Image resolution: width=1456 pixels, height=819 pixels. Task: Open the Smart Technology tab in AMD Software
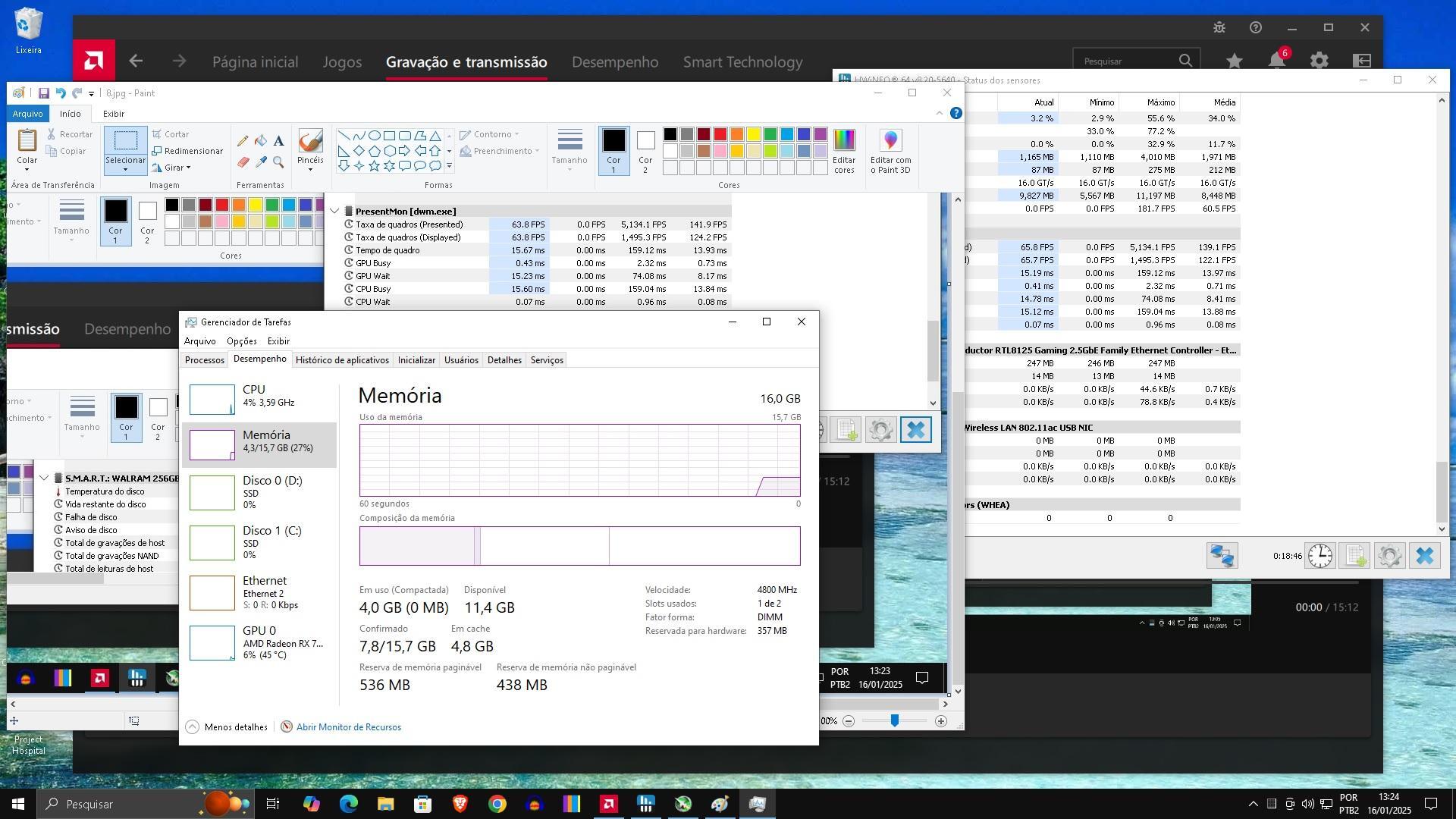(742, 61)
